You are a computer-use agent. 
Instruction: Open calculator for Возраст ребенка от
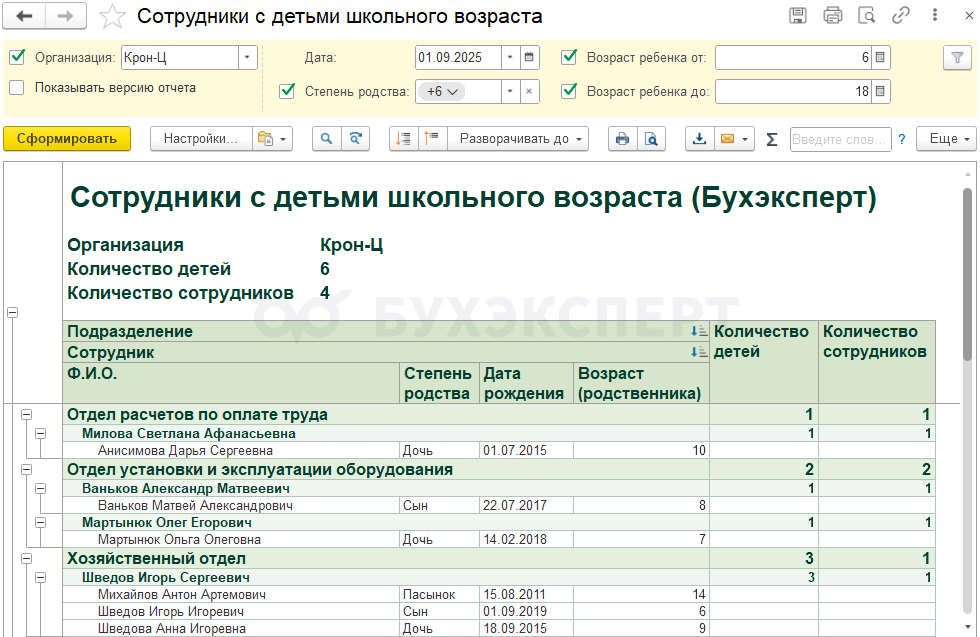(x=880, y=58)
